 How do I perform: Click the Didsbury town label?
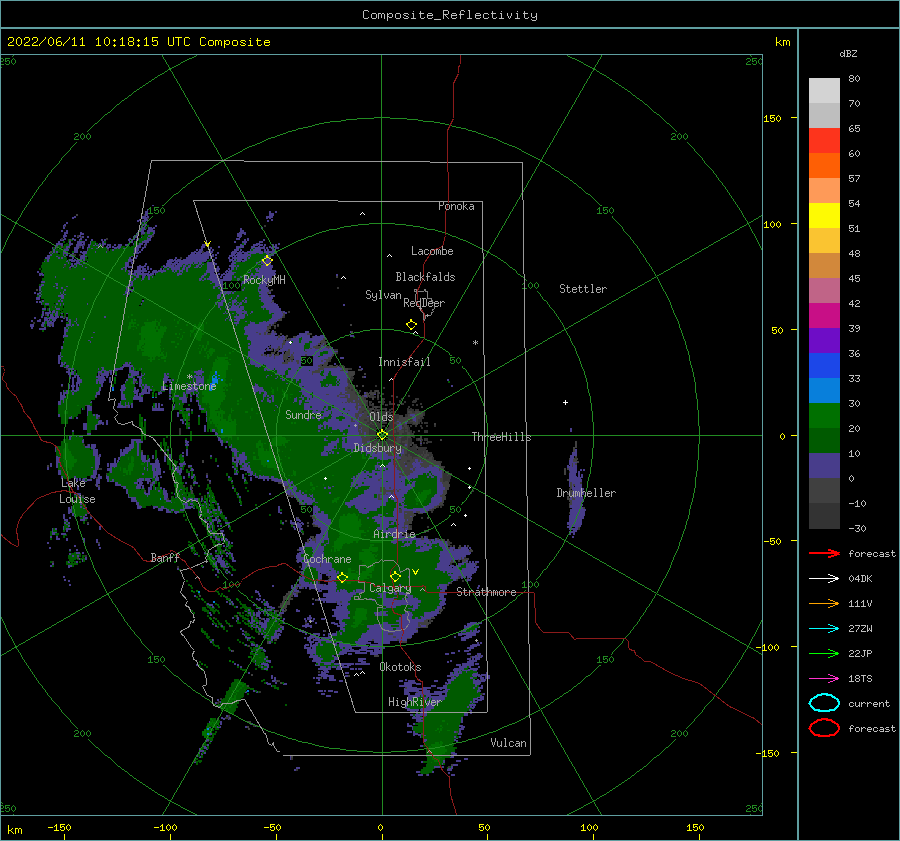click(x=378, y=448)
